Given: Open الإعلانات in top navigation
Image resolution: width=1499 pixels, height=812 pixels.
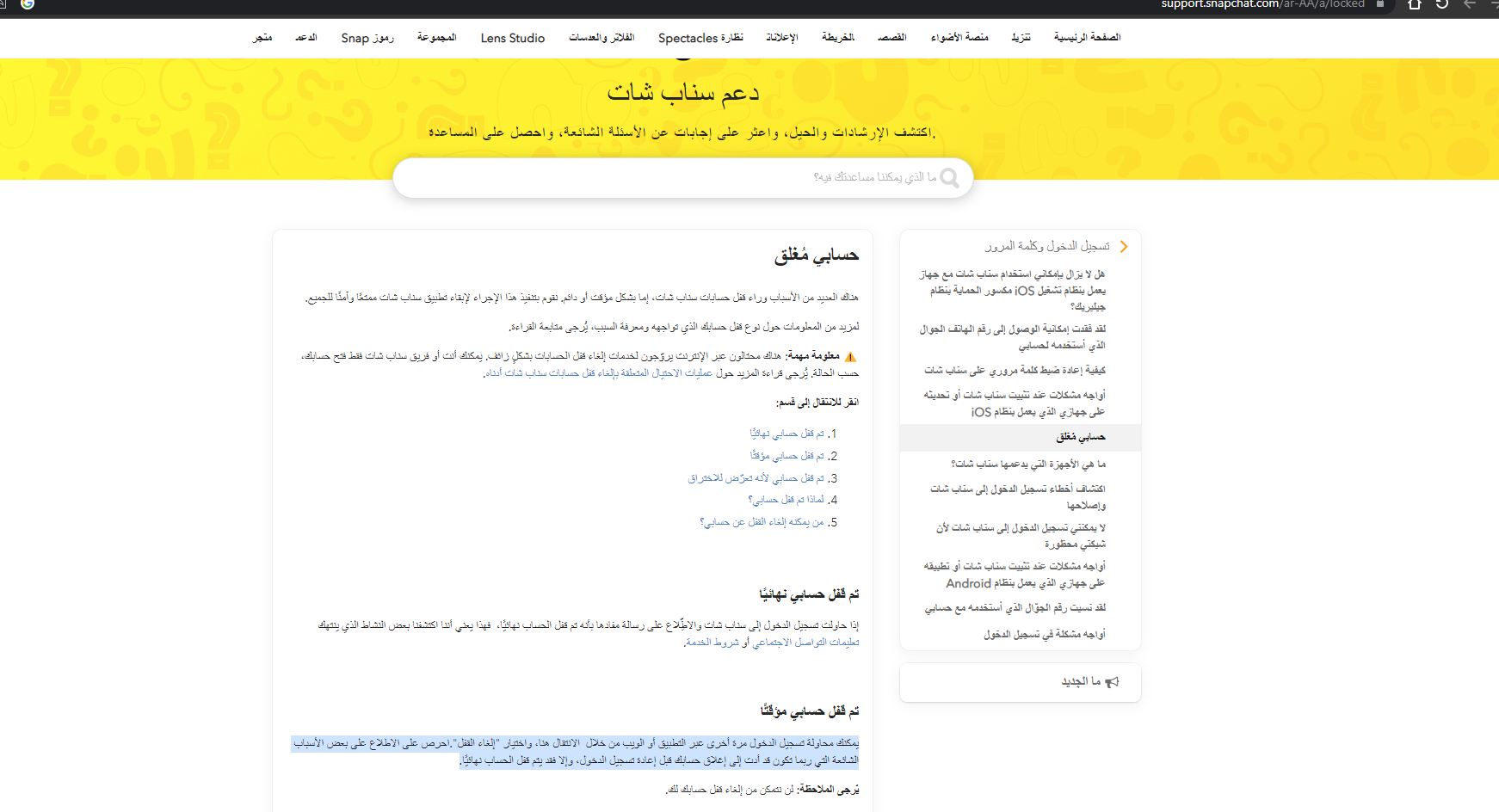Looking at the screenshot, I should click(x=782, y=38).
